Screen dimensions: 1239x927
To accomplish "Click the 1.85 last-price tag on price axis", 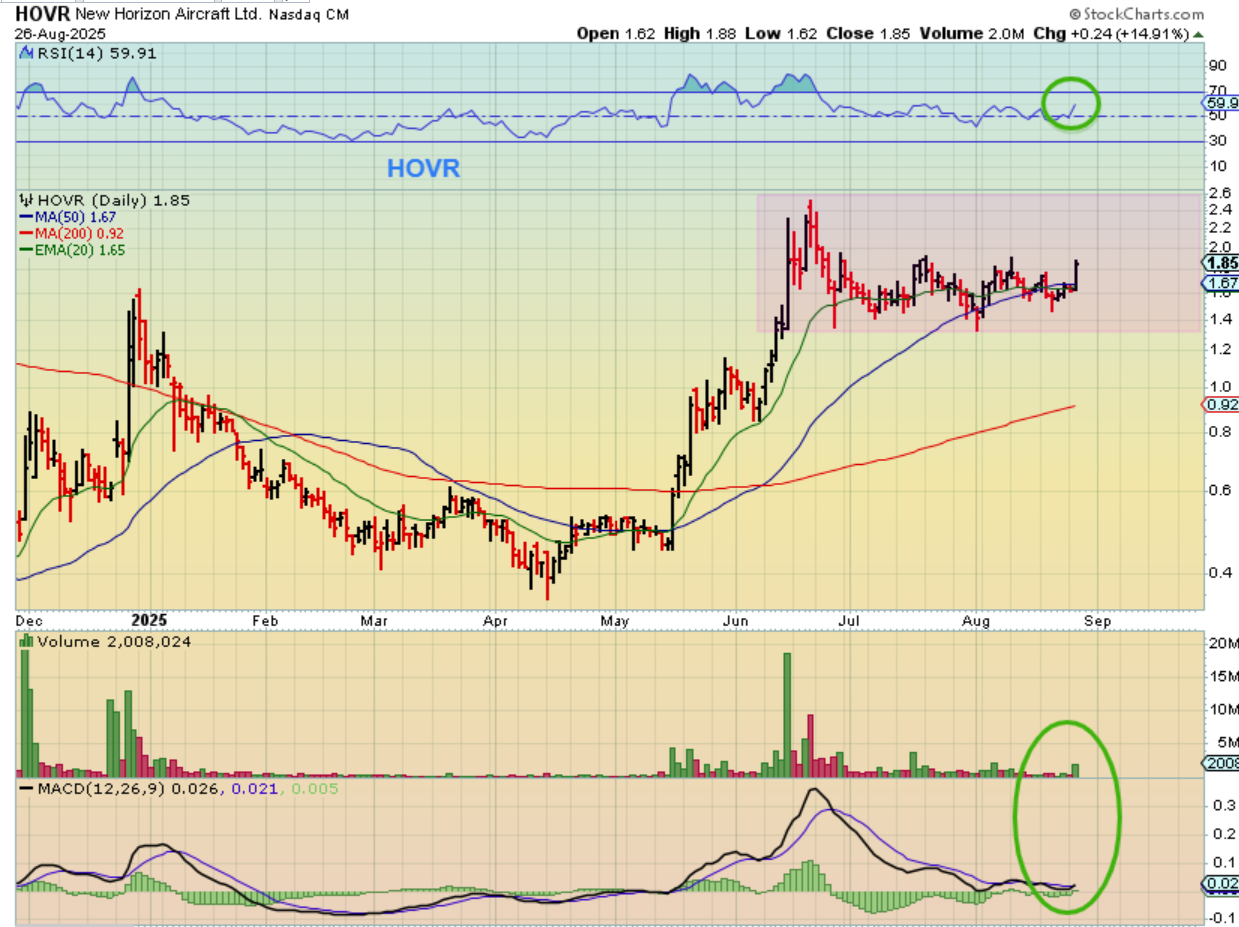I will [1222, 263].
